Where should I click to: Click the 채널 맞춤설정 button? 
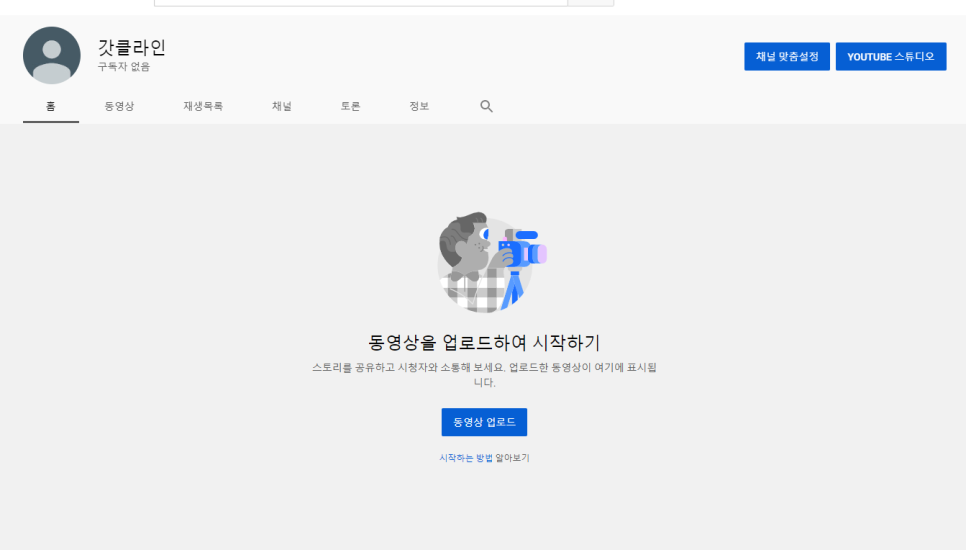point(786,57)
